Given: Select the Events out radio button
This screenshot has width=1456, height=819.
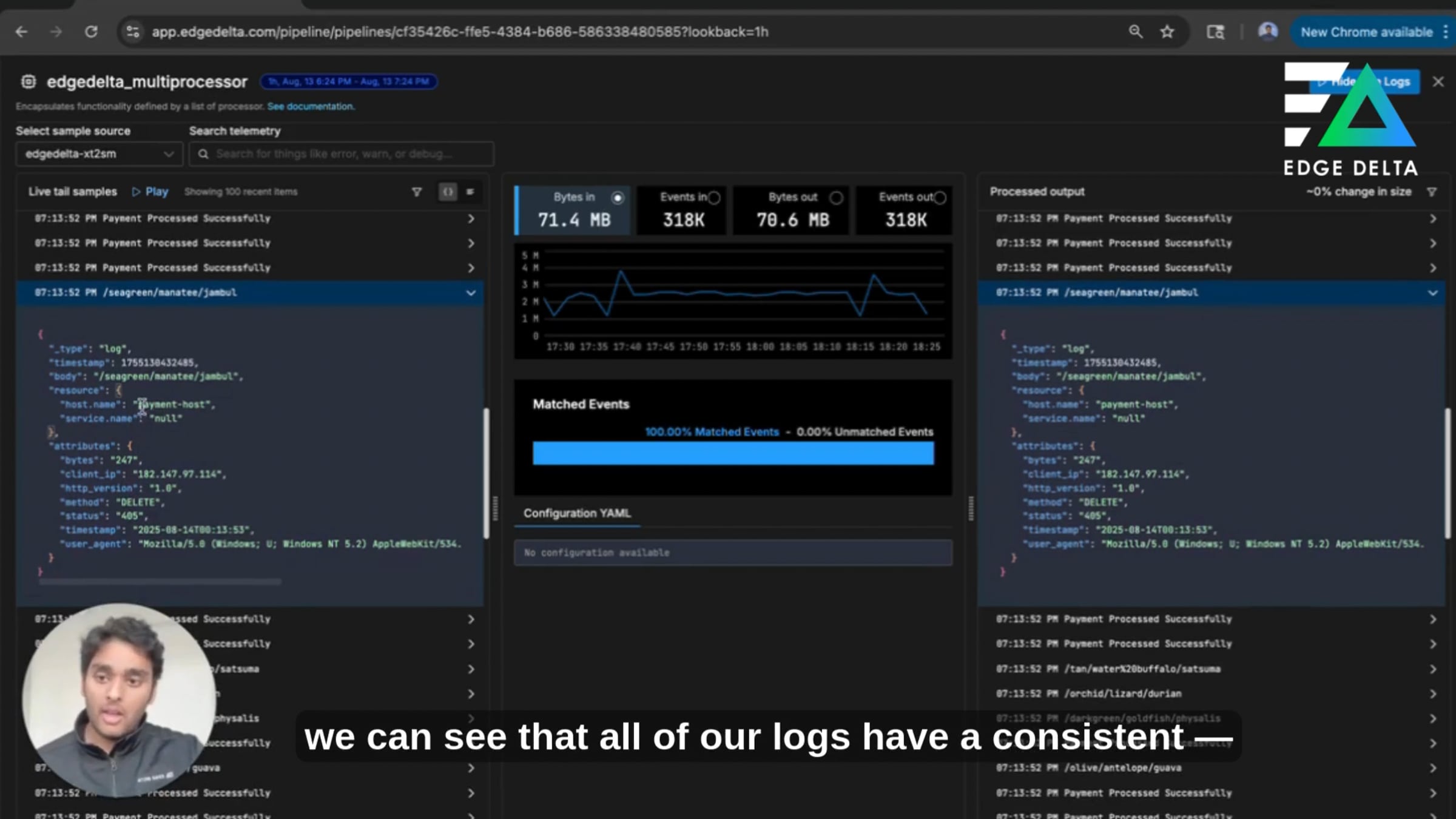Looking at the screenshot, I should [940, 198].
